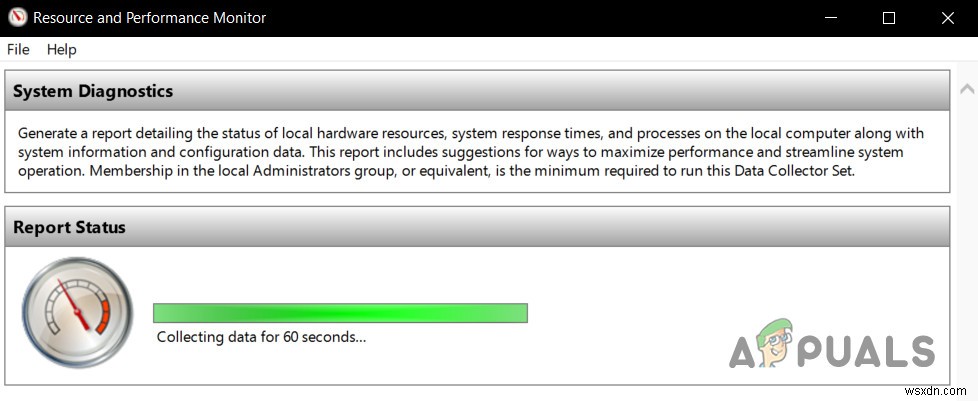Maximize the Resource and Performance Monitor window
The height and width of the screenshot is (401, 978).
[x=889, y=18]
